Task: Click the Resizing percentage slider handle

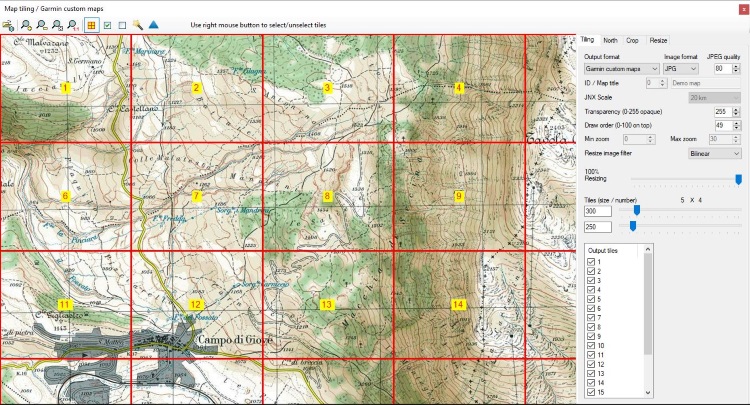Action: 738,179
